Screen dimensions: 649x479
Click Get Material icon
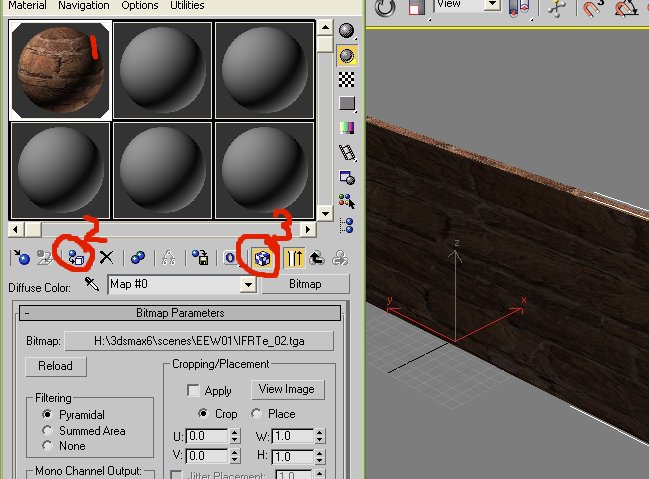(22, 258)
